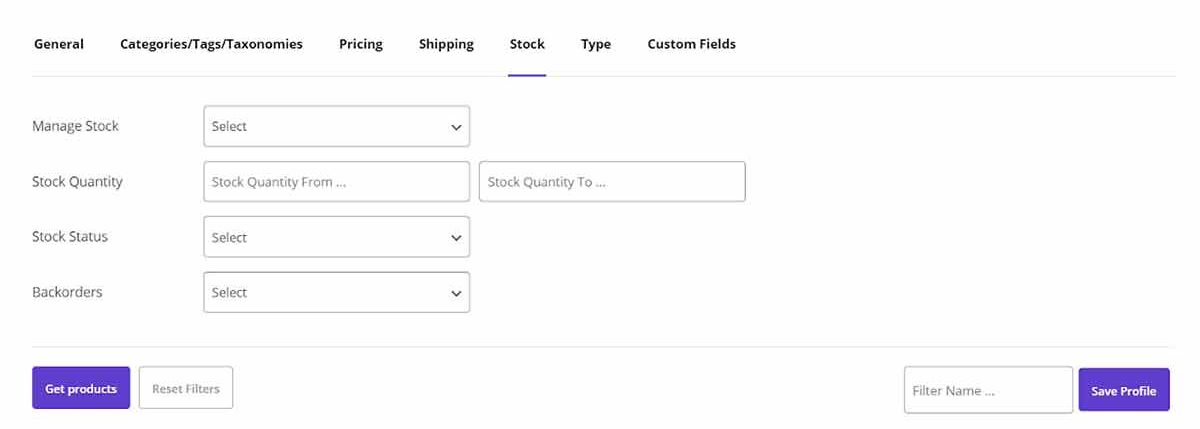This screenshot has width=1200, height=429.
Task: Go to Custom Fields tab
Action: (x=691, y=44)
